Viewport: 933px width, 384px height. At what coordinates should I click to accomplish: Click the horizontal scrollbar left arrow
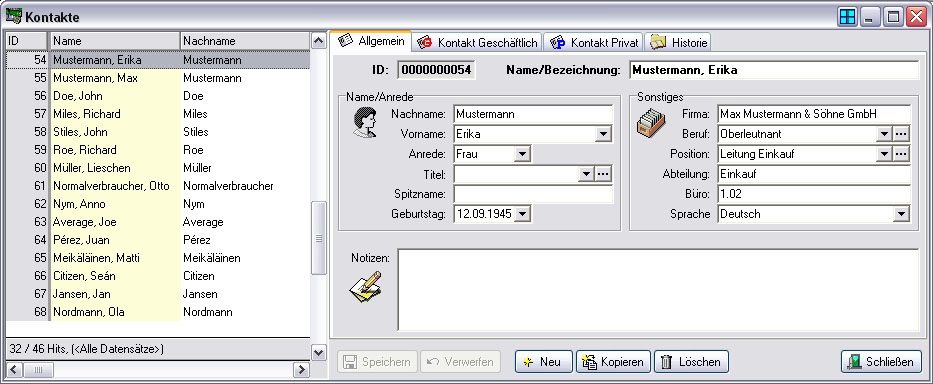click(14, 370)
